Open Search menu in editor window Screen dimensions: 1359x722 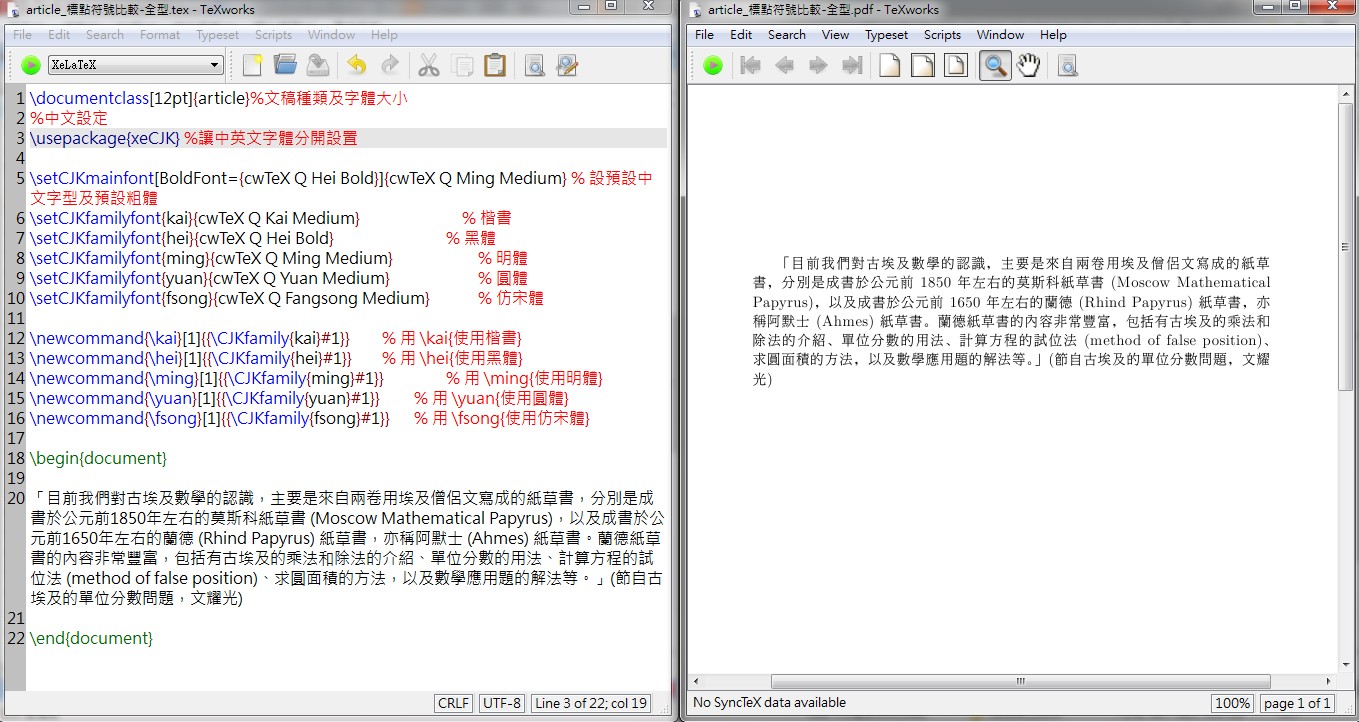click(105, 34)
